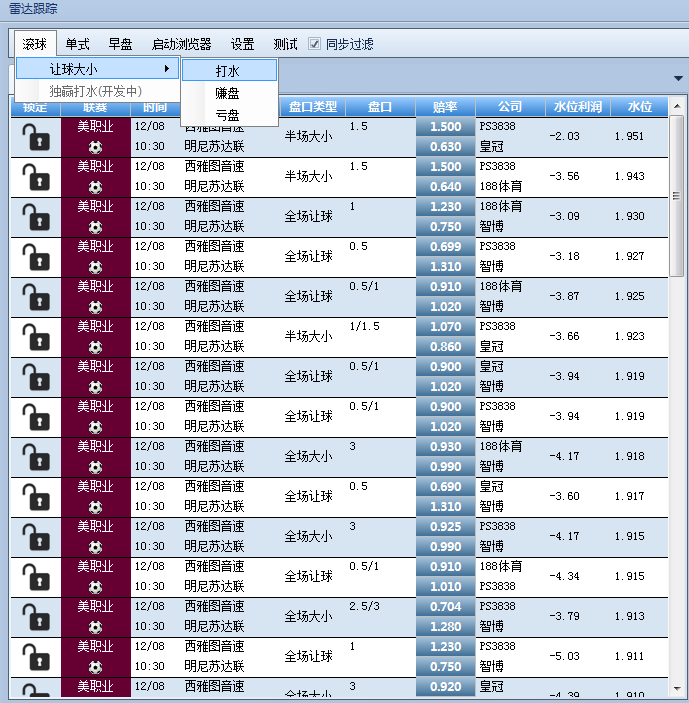The height and width of the screenshot is (703, 689).
Task: Click soccer ball icon in row with 水位 1.917
Action: pos(95,507)
